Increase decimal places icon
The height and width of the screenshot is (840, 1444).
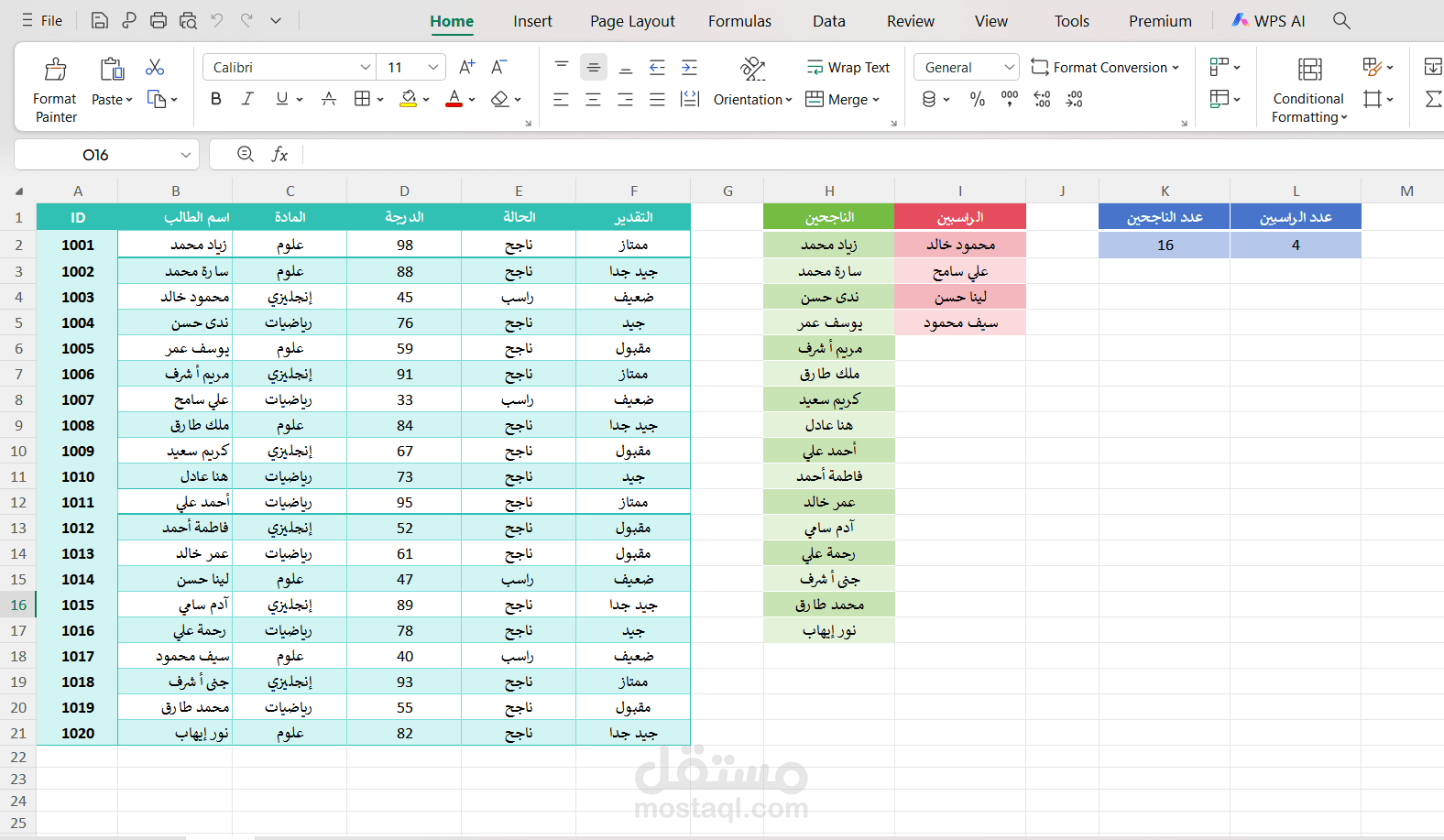[x=1042, y=99]
